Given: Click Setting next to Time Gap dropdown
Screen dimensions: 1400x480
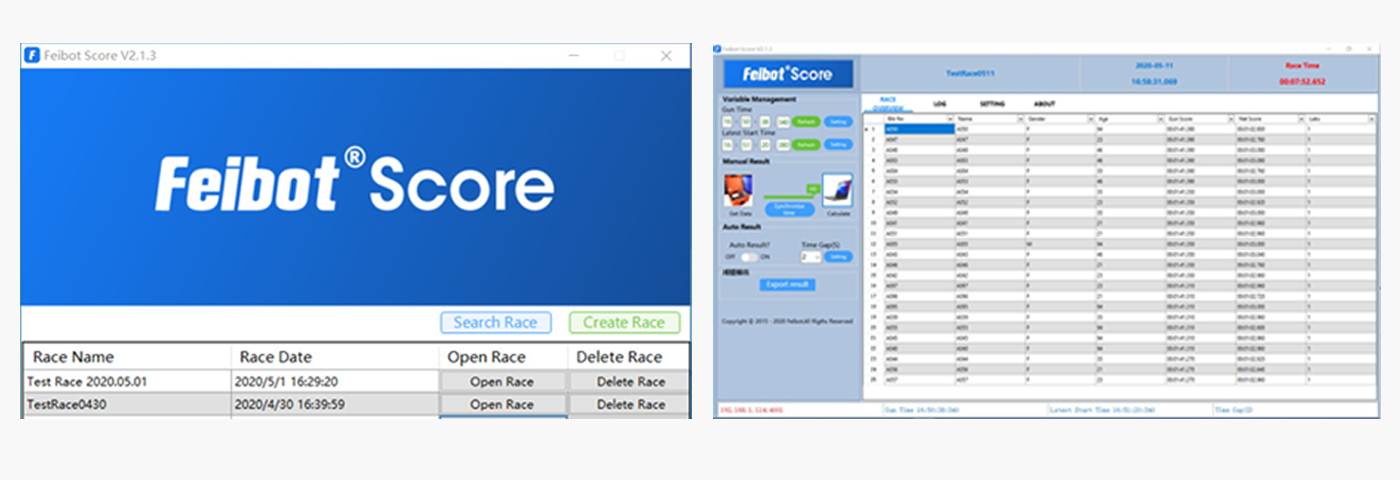Looking at the screenshot, I should click(x=838, y=257).
